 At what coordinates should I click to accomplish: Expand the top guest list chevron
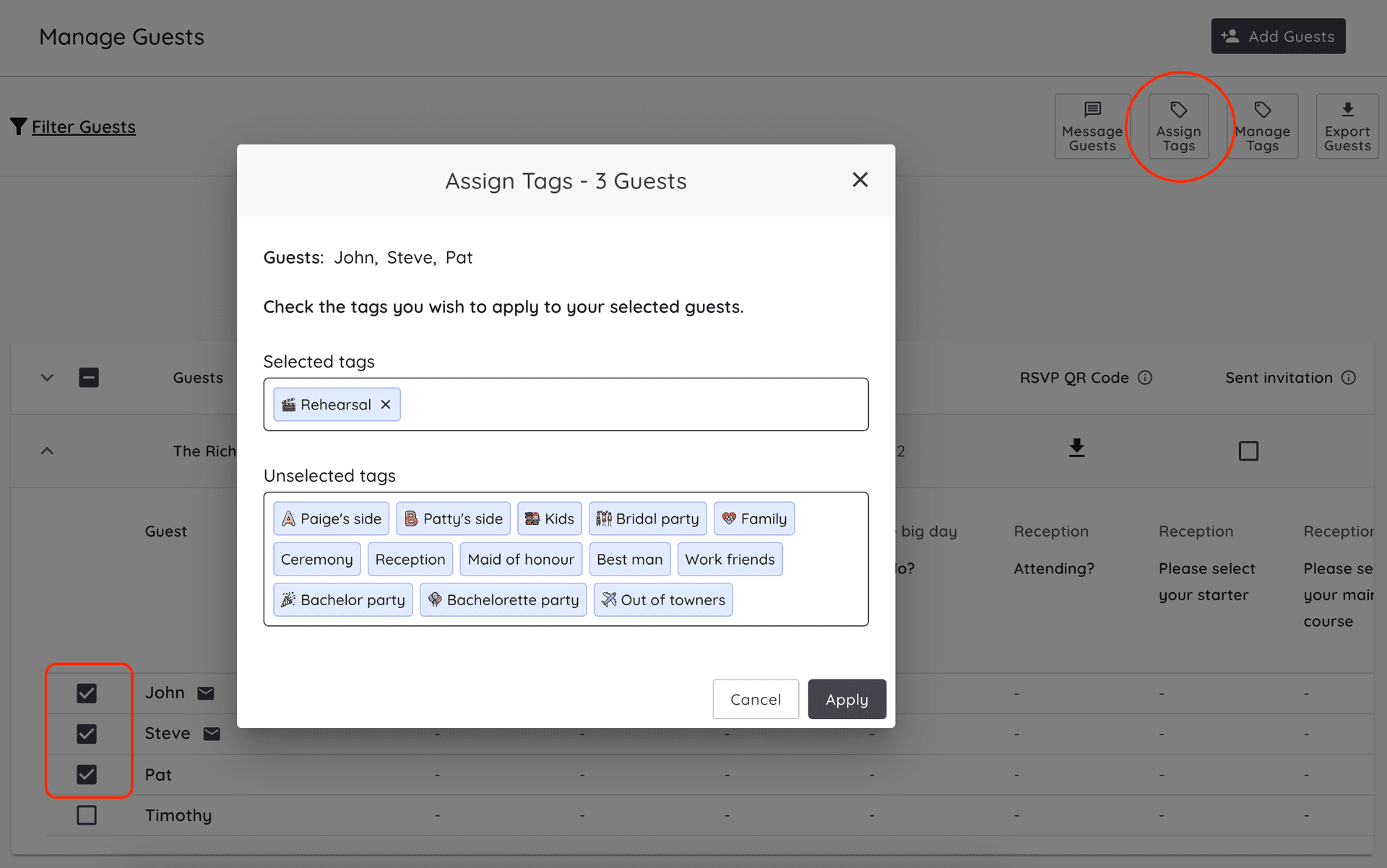[x=46, y=377]
